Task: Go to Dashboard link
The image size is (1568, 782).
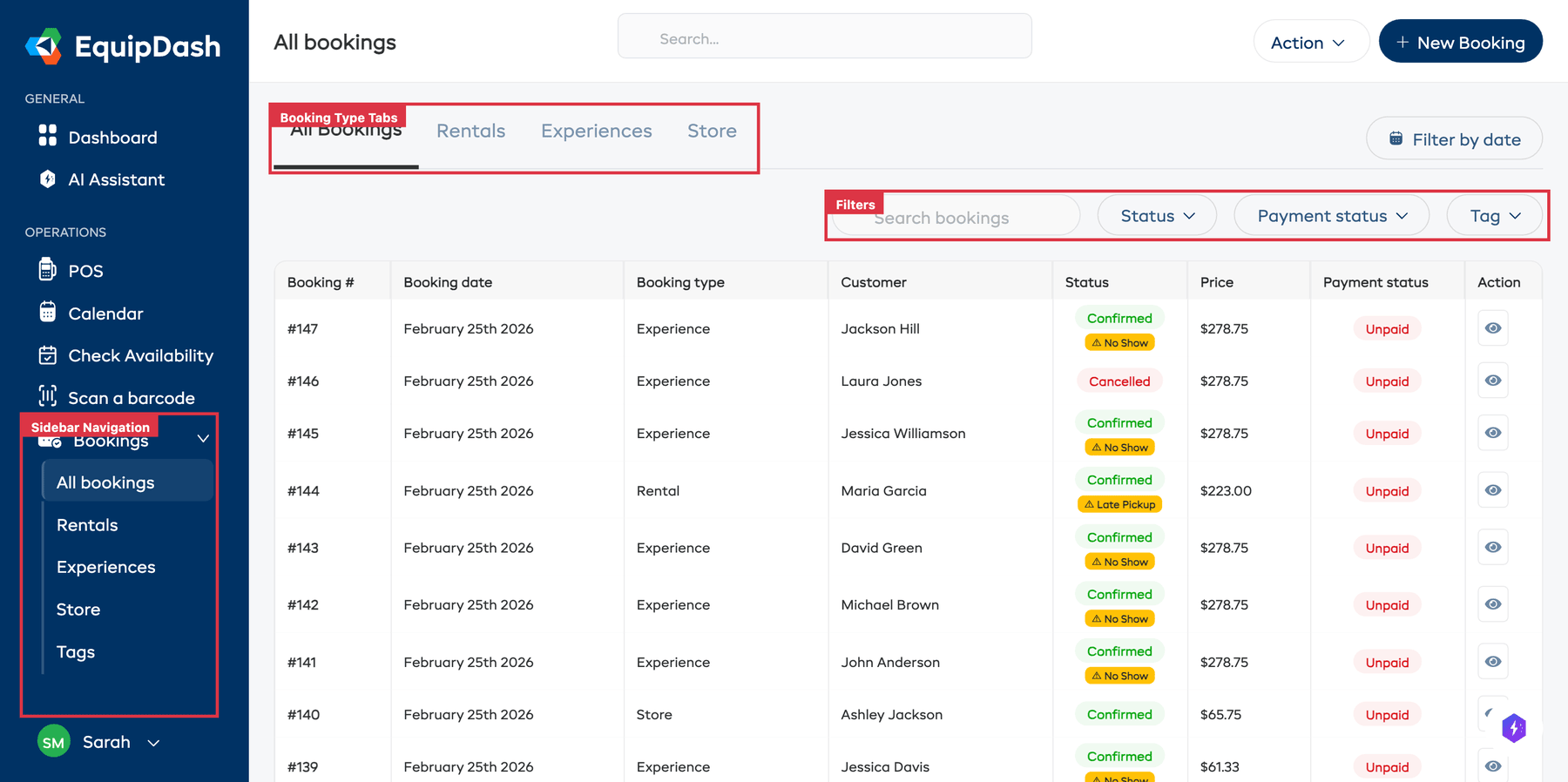Action: click(x=113, y=138)
